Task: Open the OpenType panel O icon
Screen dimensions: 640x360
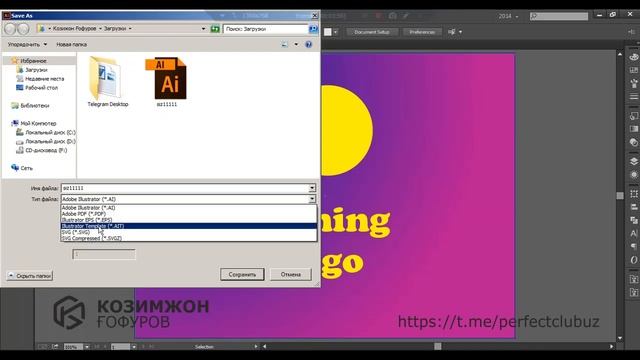Action: pyautogui.click(x=633, y=260)
